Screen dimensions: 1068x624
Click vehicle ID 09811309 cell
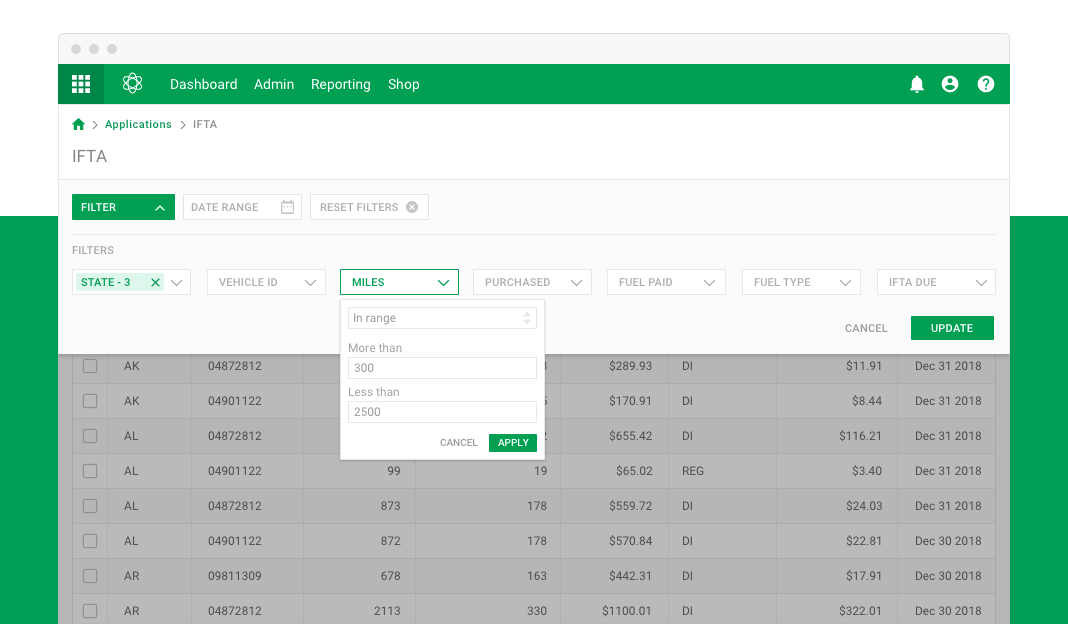234,576
